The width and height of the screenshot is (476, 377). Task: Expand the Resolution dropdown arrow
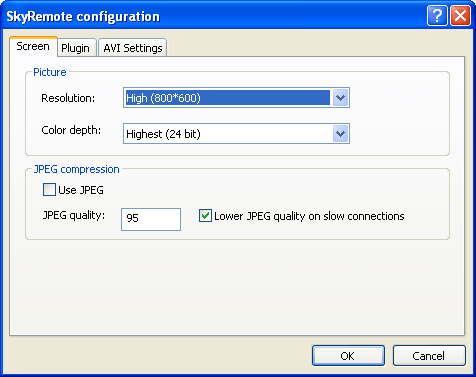click(340, 98)
